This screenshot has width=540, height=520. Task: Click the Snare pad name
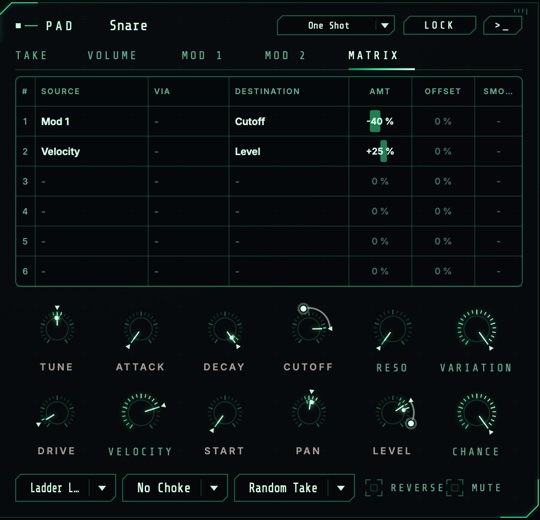[128, 25]
